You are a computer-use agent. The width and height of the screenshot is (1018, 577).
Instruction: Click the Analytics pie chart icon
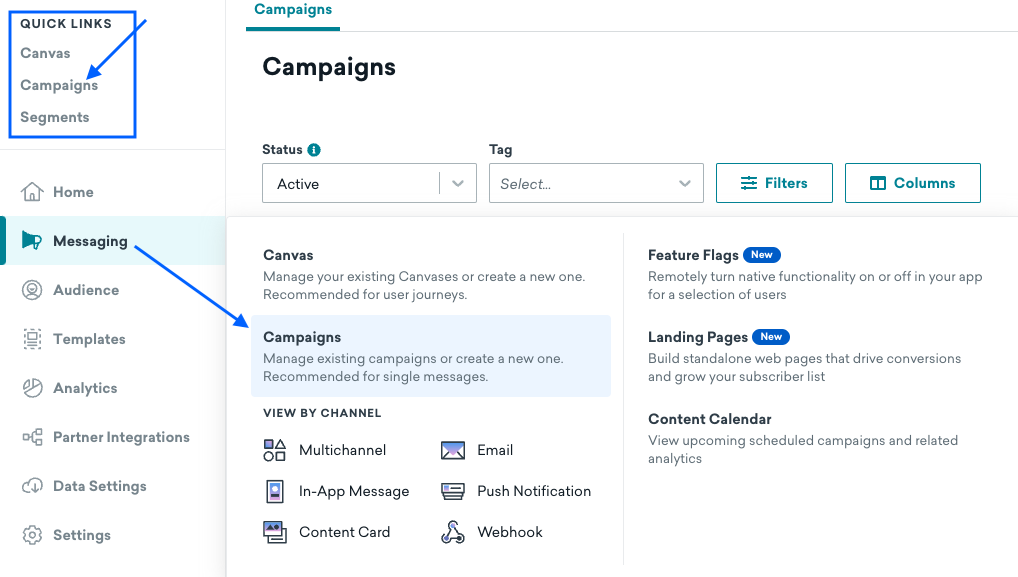click(33, 388)
